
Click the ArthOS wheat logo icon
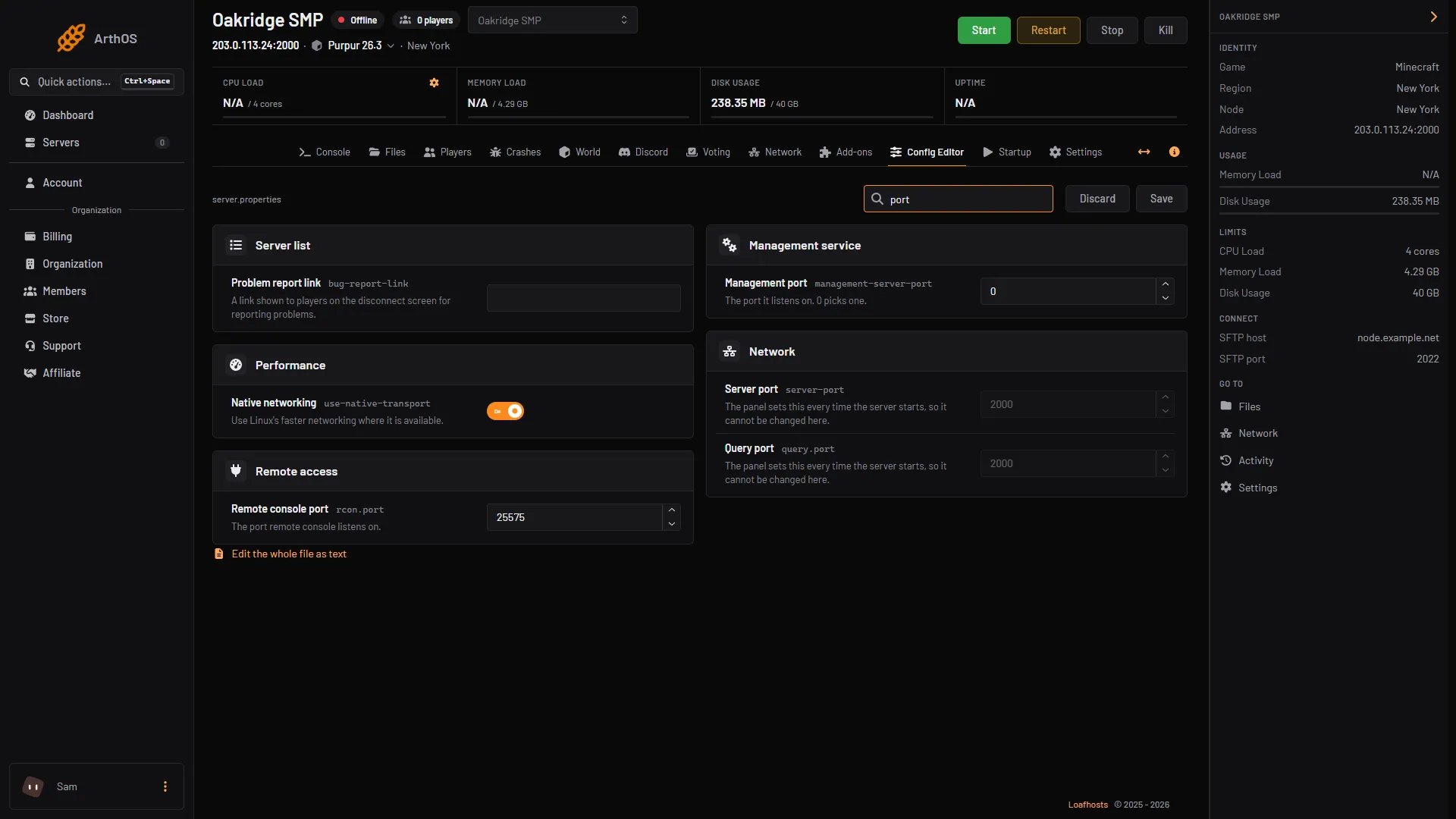[x=71, y=38]
